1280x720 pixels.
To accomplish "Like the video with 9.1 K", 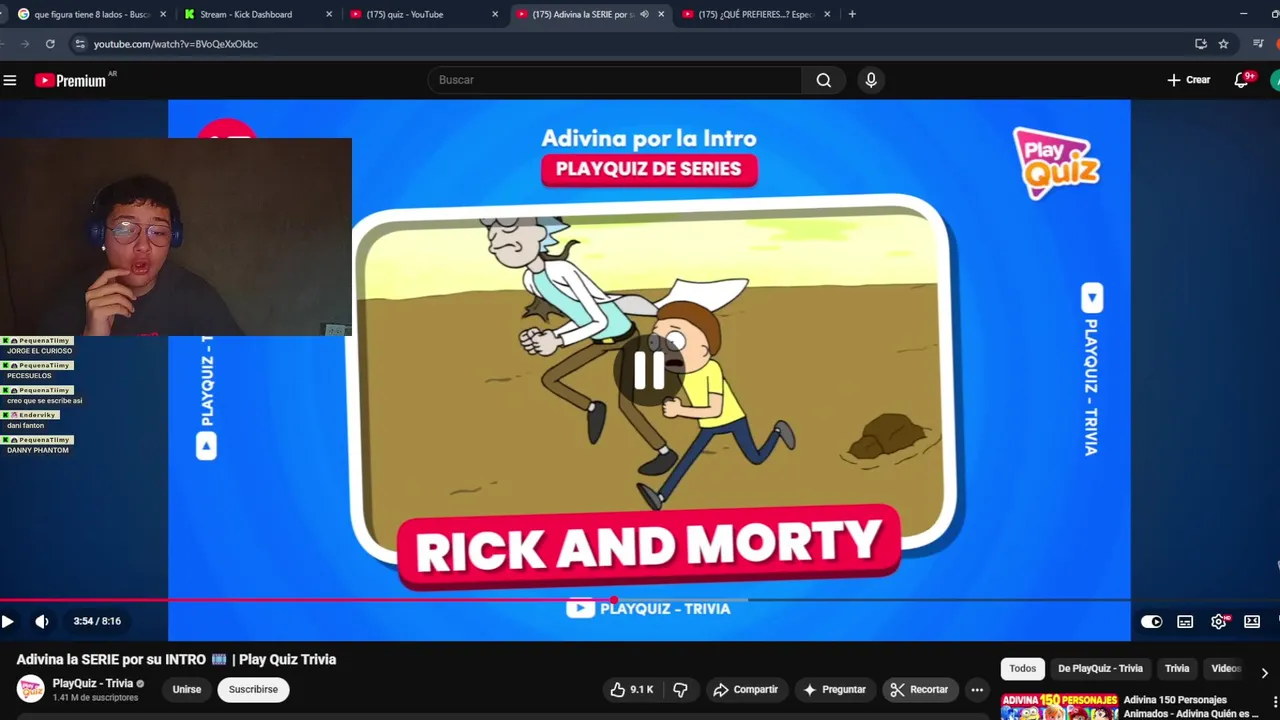I will tap(631, 689).
